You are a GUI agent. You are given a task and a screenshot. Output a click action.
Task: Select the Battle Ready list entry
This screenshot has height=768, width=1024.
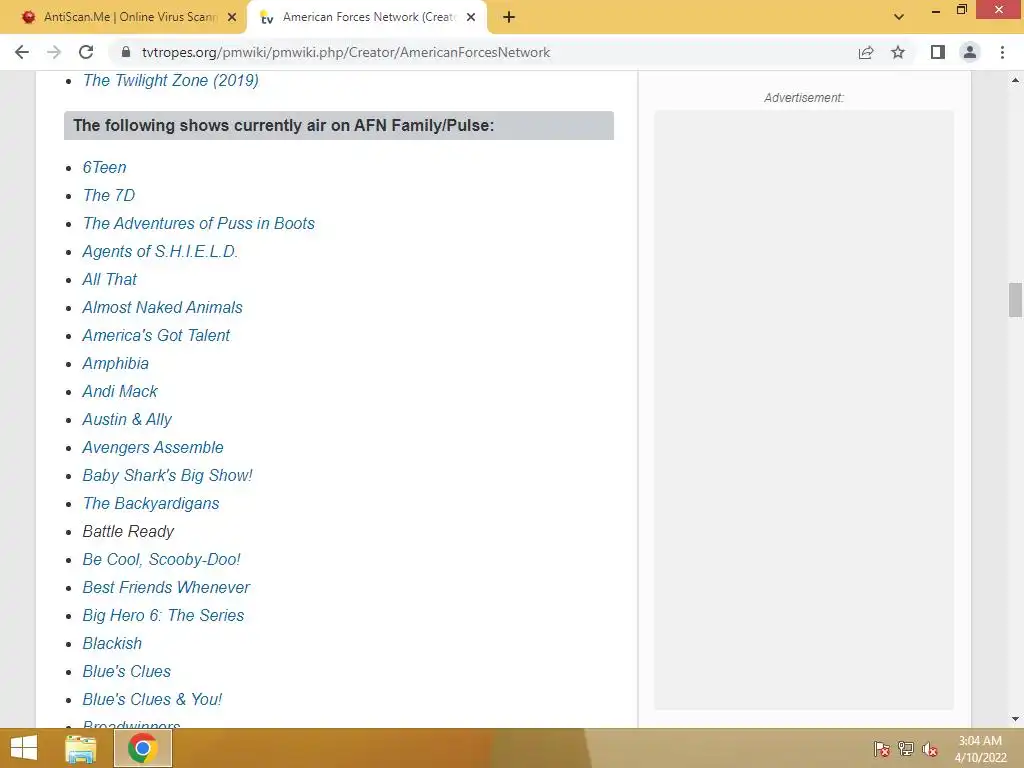[x=129, y=532]
